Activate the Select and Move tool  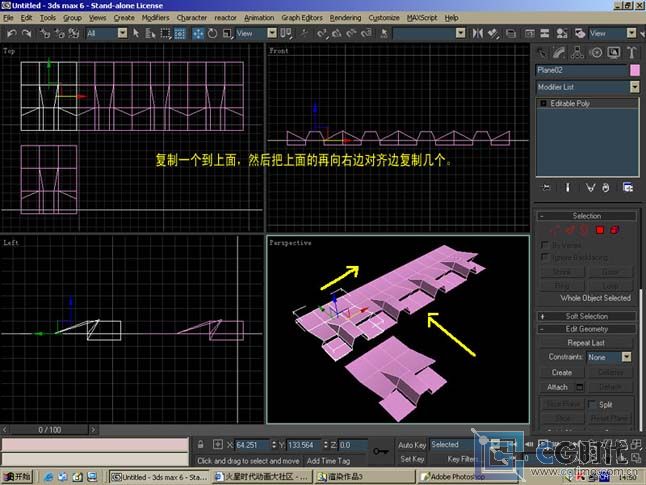click(198, 33)
